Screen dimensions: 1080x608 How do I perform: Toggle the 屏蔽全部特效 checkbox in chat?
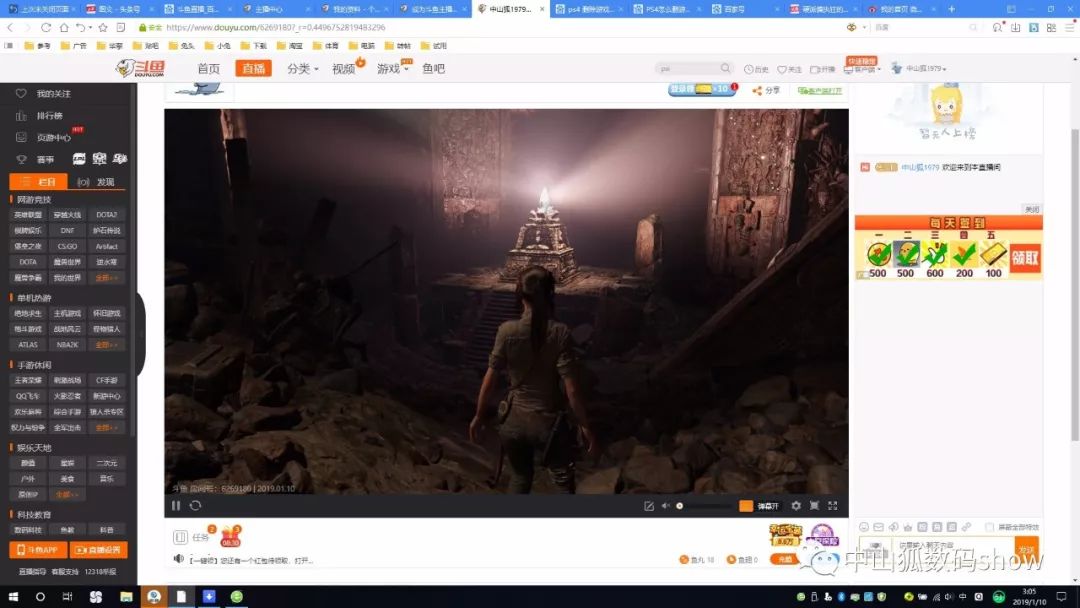point(989,527)
